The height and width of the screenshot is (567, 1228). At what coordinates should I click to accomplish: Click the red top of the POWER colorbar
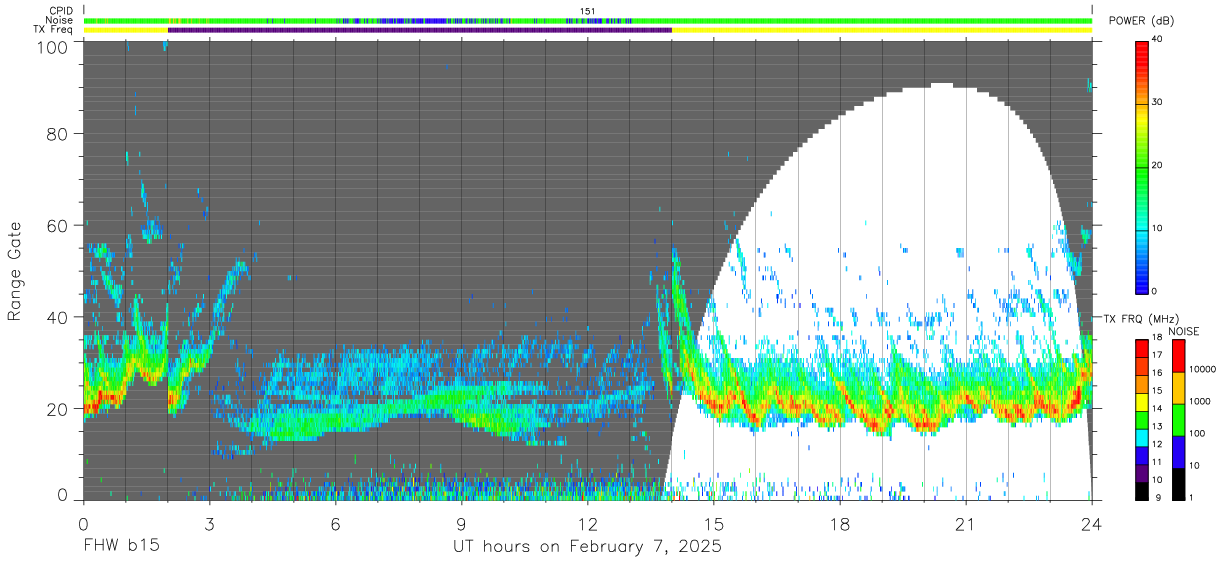click(x=1143, y=50)
